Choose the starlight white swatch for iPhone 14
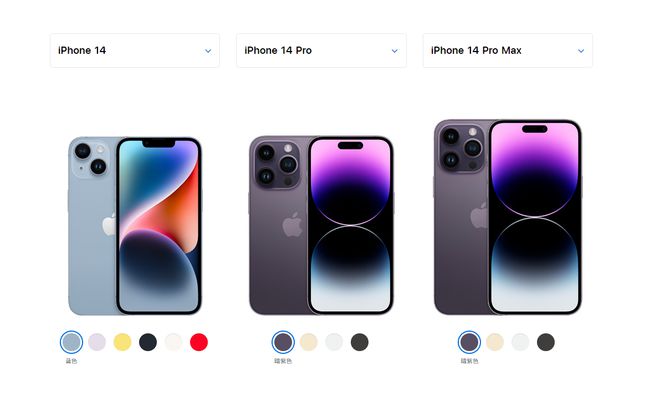This screenshot has height=411, width=660. [x=173, y=342]
